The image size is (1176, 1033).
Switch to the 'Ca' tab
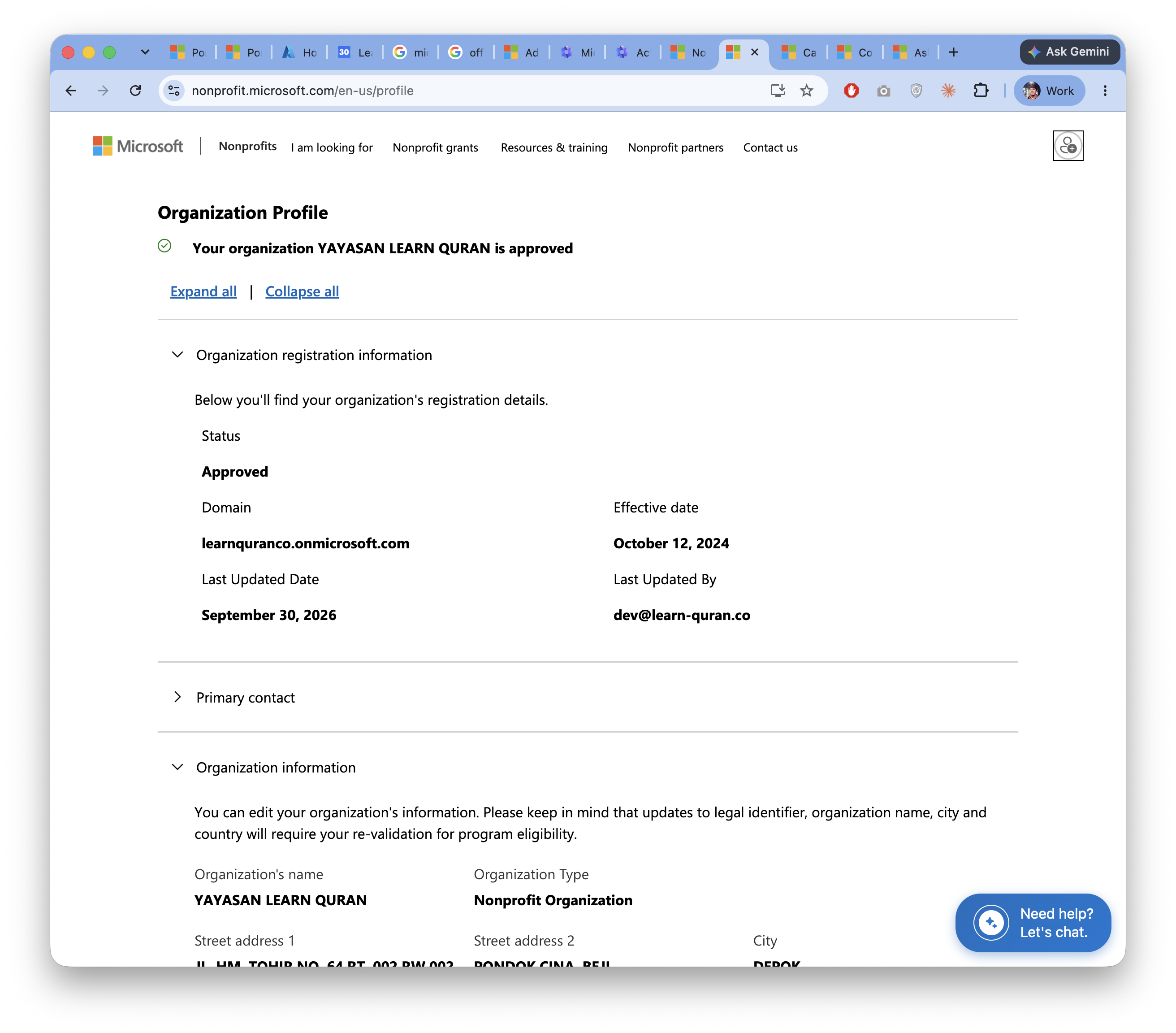(799, 52)
